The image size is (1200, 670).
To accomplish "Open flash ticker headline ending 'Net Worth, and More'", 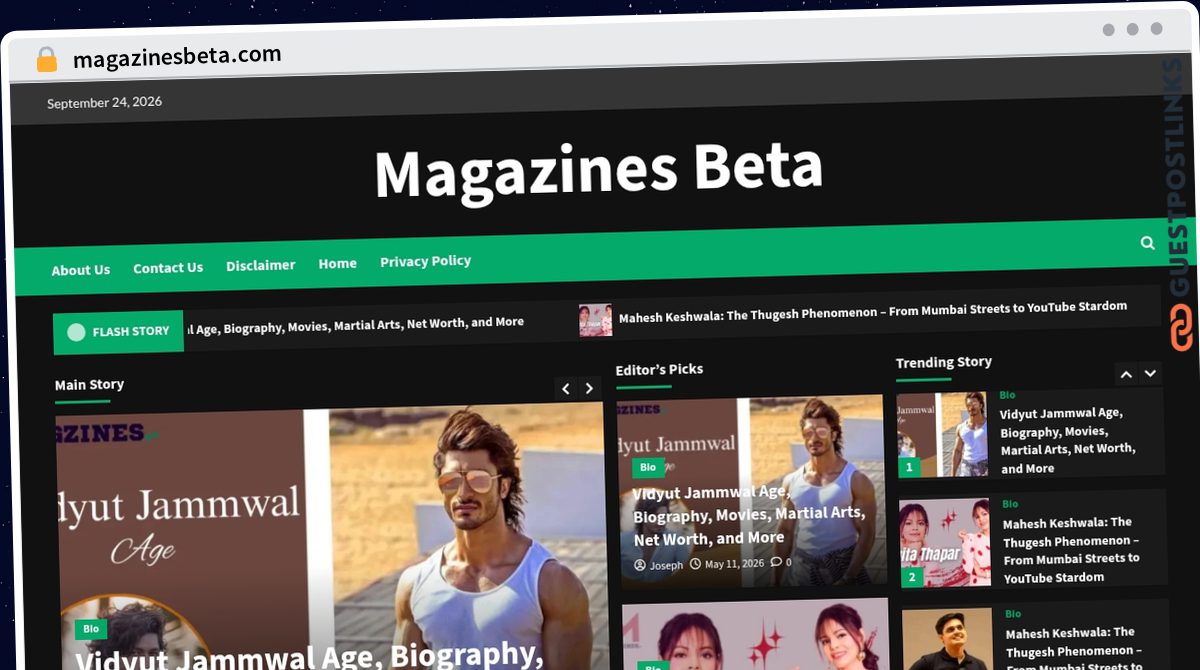I will [354, 325].
